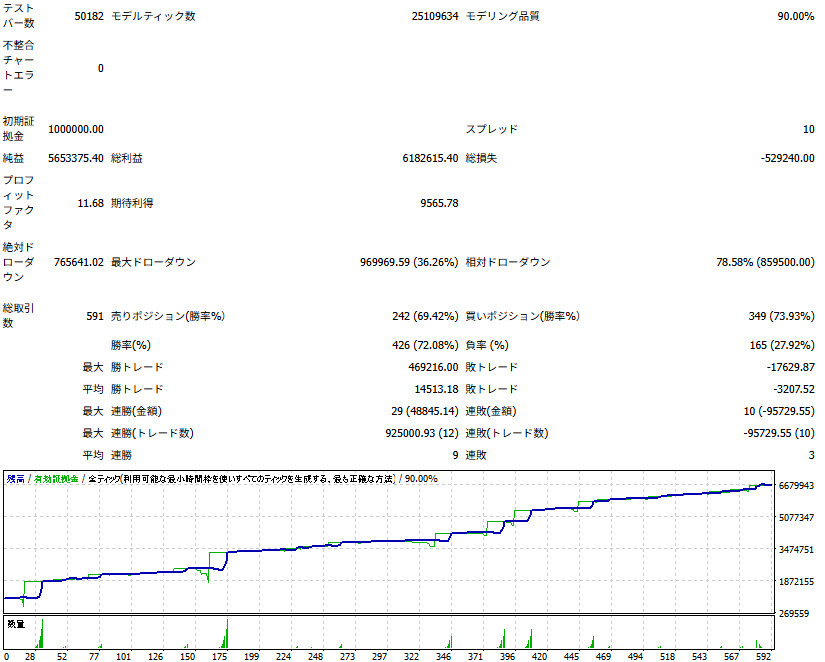Image resolution: width=825 pixels, height=662 pixels.
Task: Select consecutive losses value 10 (-95729.55)
Action: (779, 412)
